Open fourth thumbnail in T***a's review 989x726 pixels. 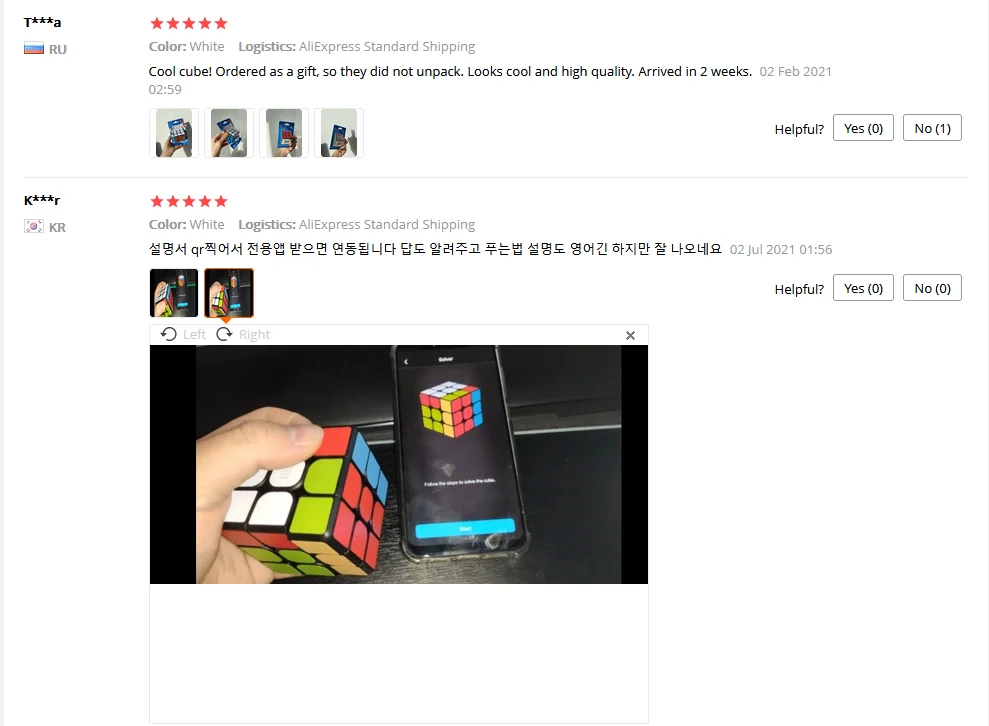(339, 133)
